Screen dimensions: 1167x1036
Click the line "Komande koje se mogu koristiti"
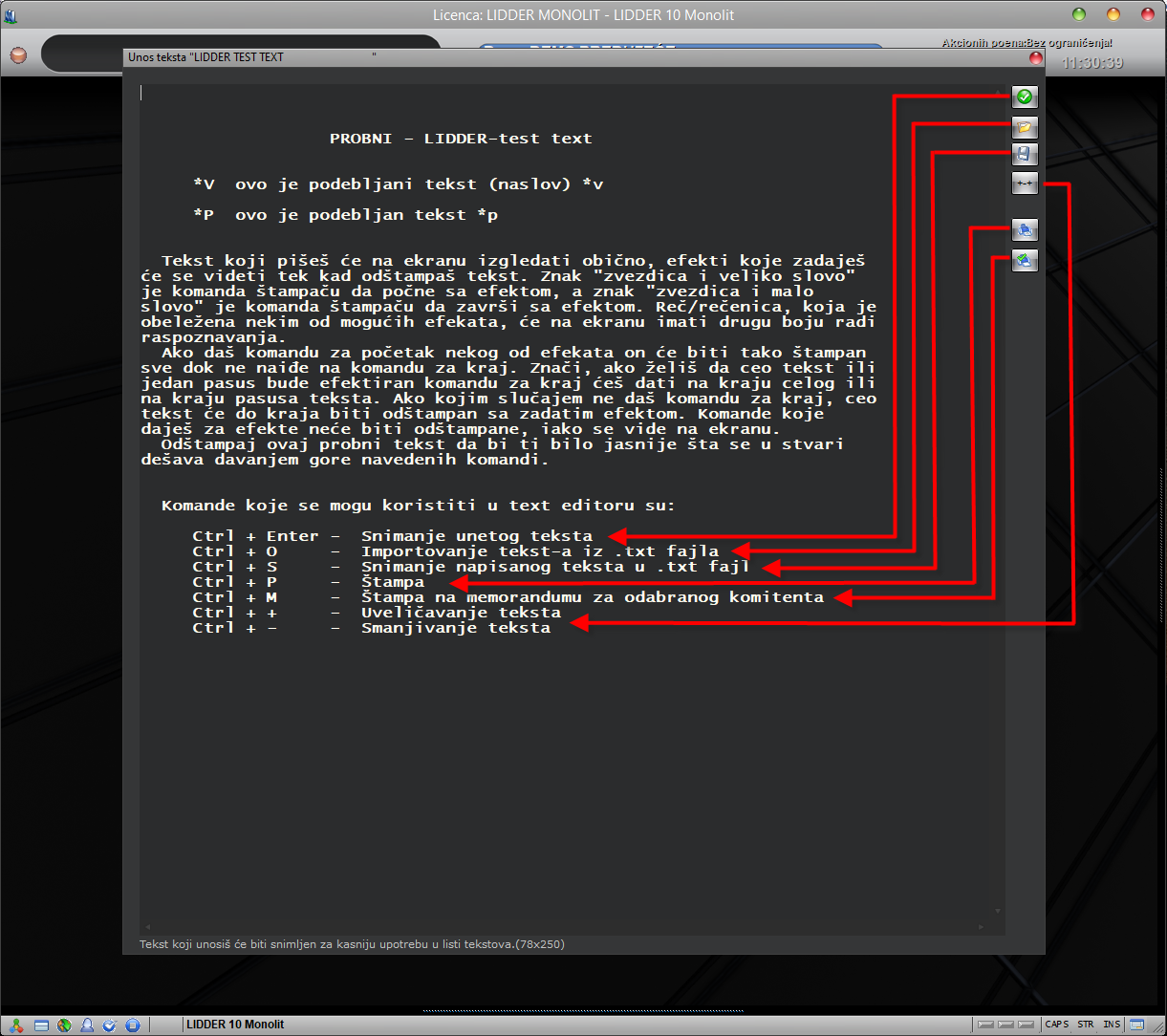pos(418,506)
